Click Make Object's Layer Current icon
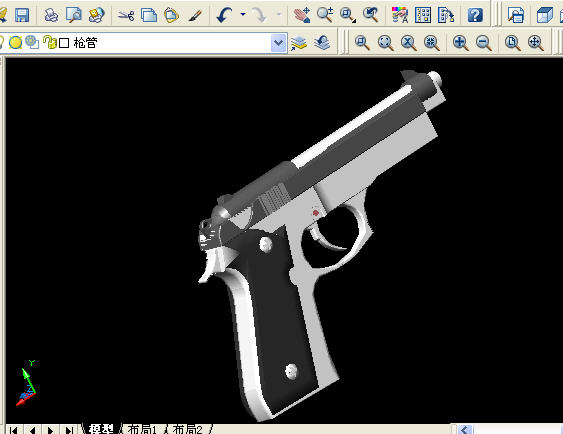 [x=299, y=43]
